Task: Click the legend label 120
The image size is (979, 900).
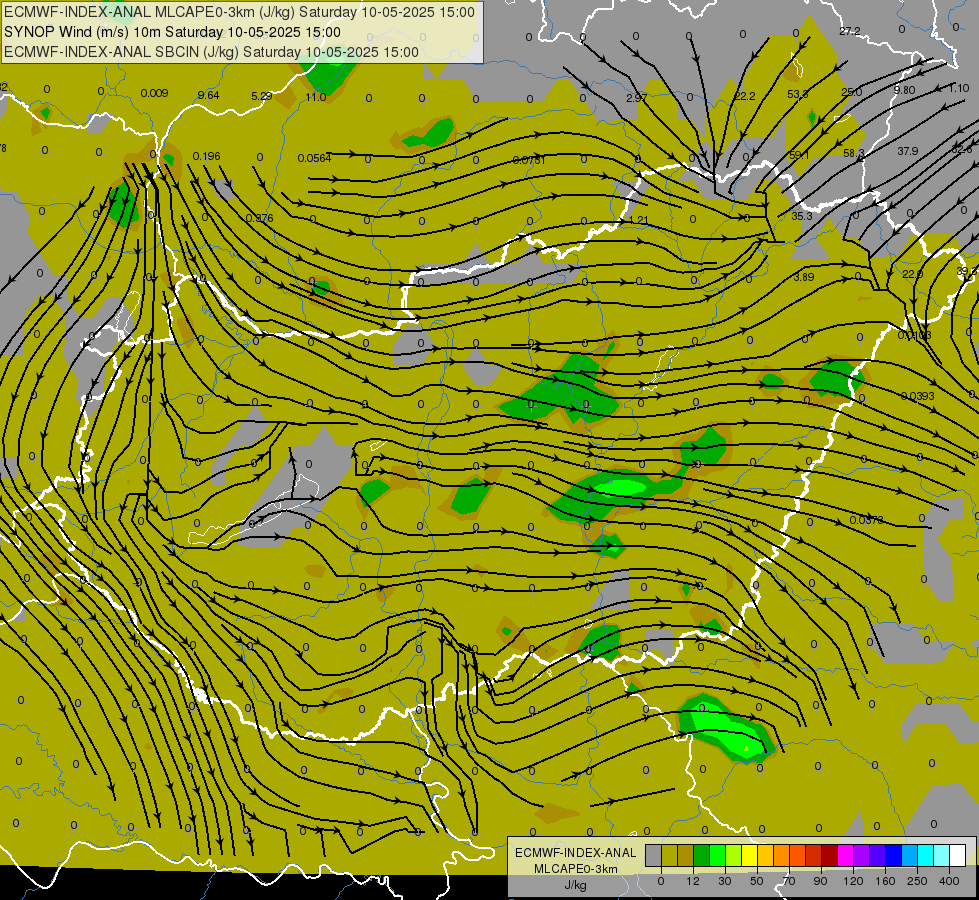Action: (854, 881)
